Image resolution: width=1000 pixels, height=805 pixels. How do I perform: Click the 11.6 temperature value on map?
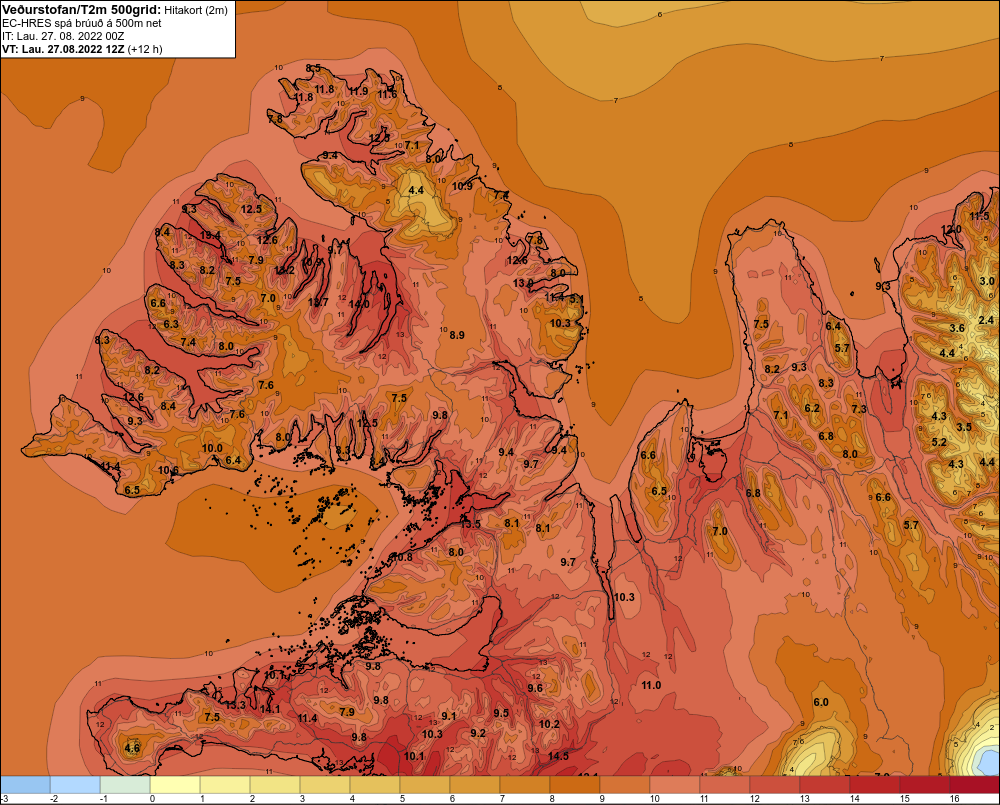[x=387, y=94]
